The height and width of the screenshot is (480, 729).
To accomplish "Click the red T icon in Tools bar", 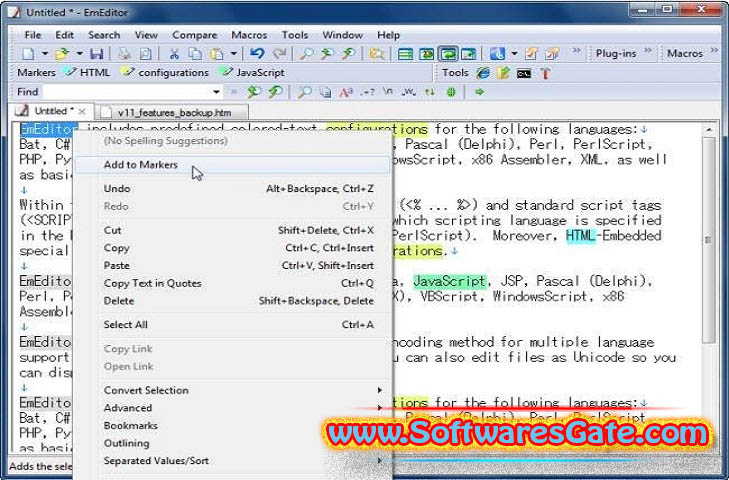I will pos(545,73).
